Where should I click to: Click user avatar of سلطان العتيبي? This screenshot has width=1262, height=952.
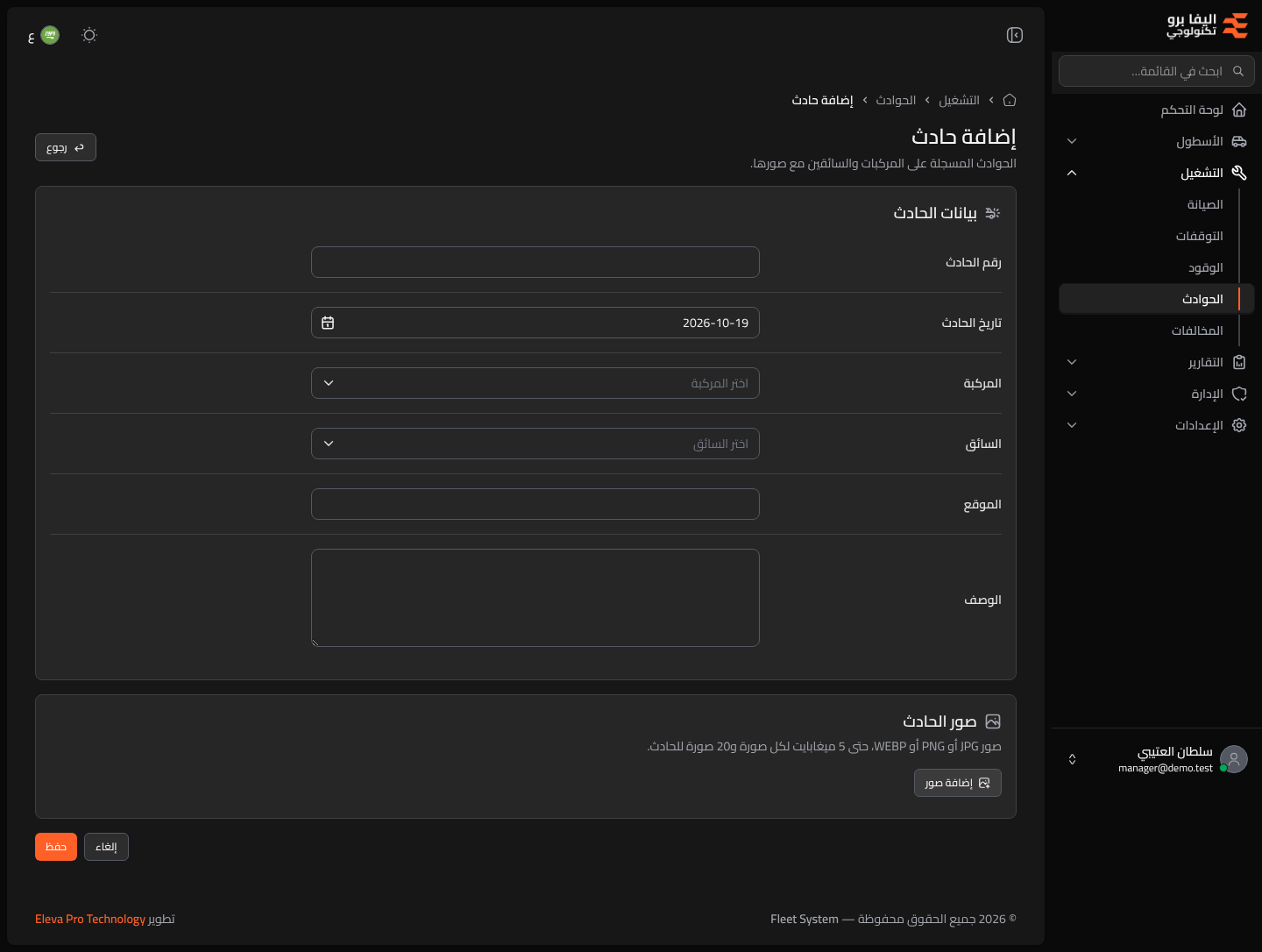(1234, 759)
